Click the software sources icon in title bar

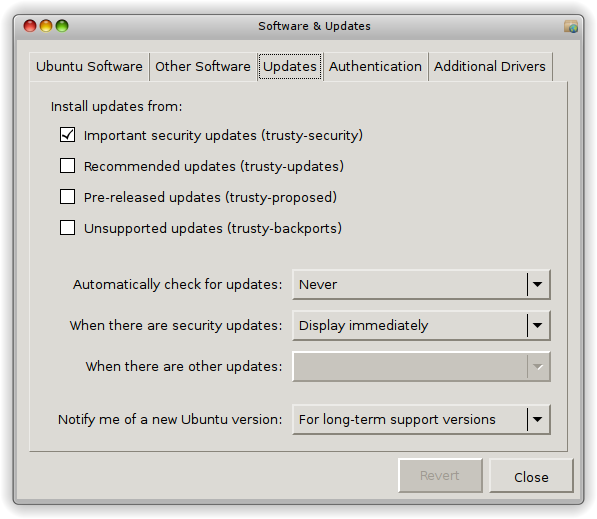click(571, 26)
